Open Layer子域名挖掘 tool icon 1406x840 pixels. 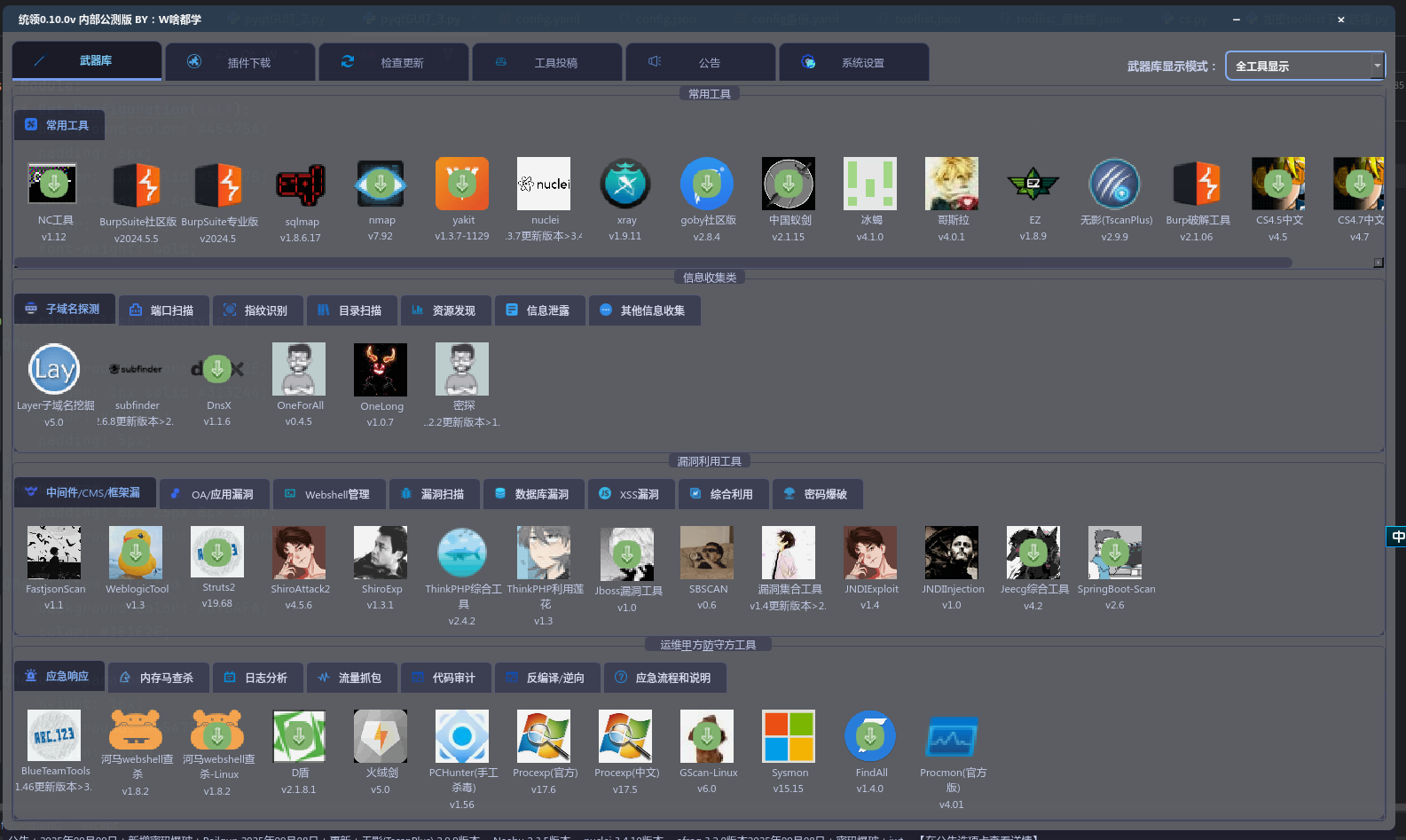point(54,369)
